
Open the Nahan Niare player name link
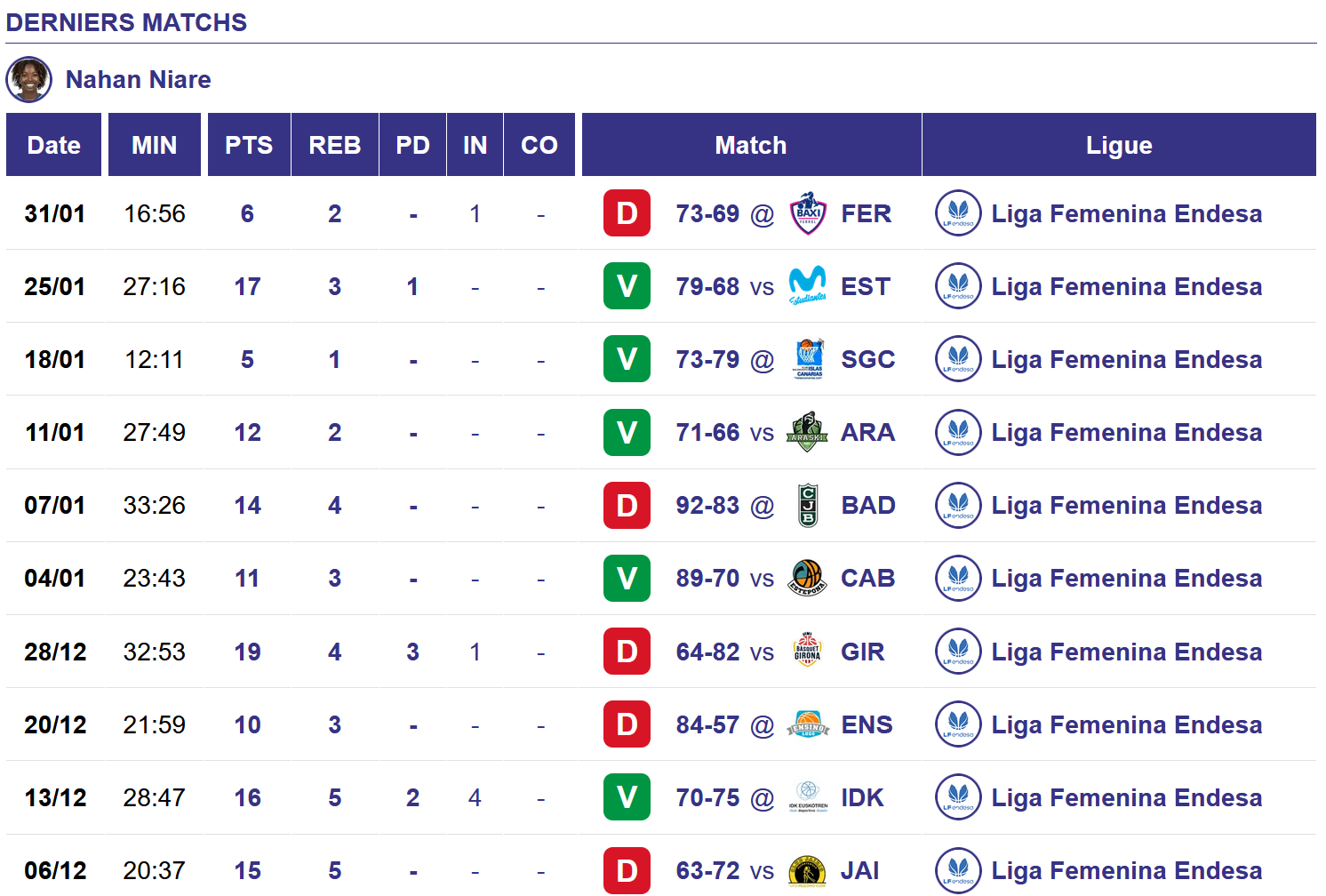click(138, 80)
